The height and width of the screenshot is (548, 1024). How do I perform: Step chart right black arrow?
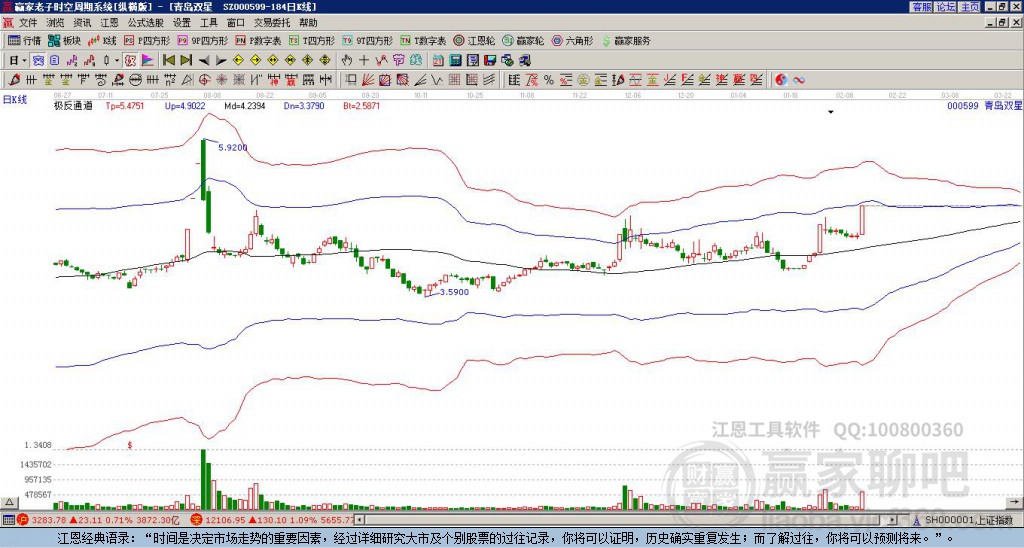(221, 60)
